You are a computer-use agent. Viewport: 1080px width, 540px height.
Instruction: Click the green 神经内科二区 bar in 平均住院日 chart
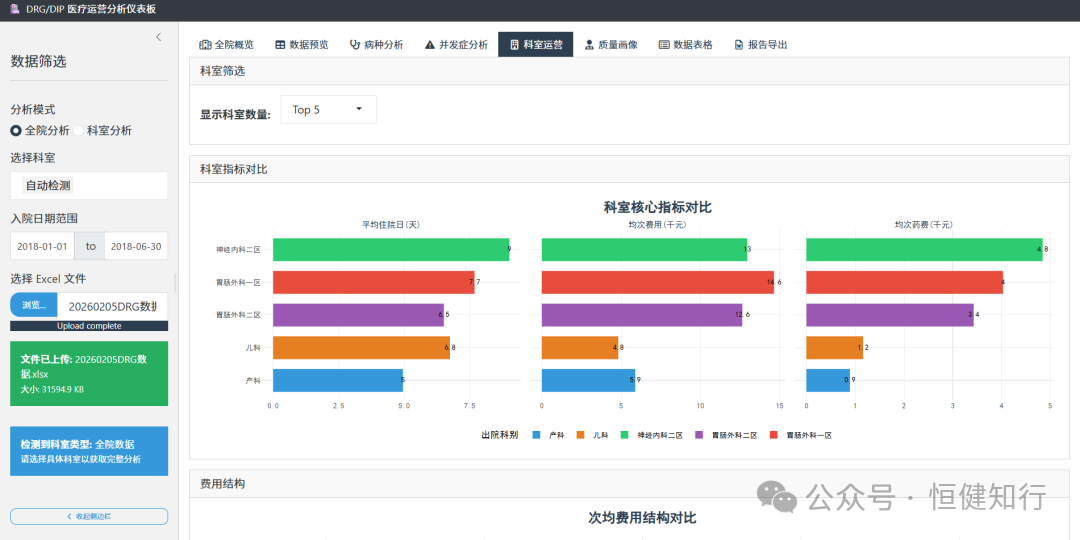[391, 249]
